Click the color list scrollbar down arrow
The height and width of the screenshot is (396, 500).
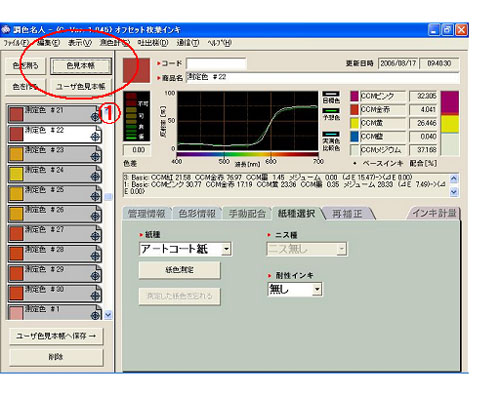(x=108, y=314)
